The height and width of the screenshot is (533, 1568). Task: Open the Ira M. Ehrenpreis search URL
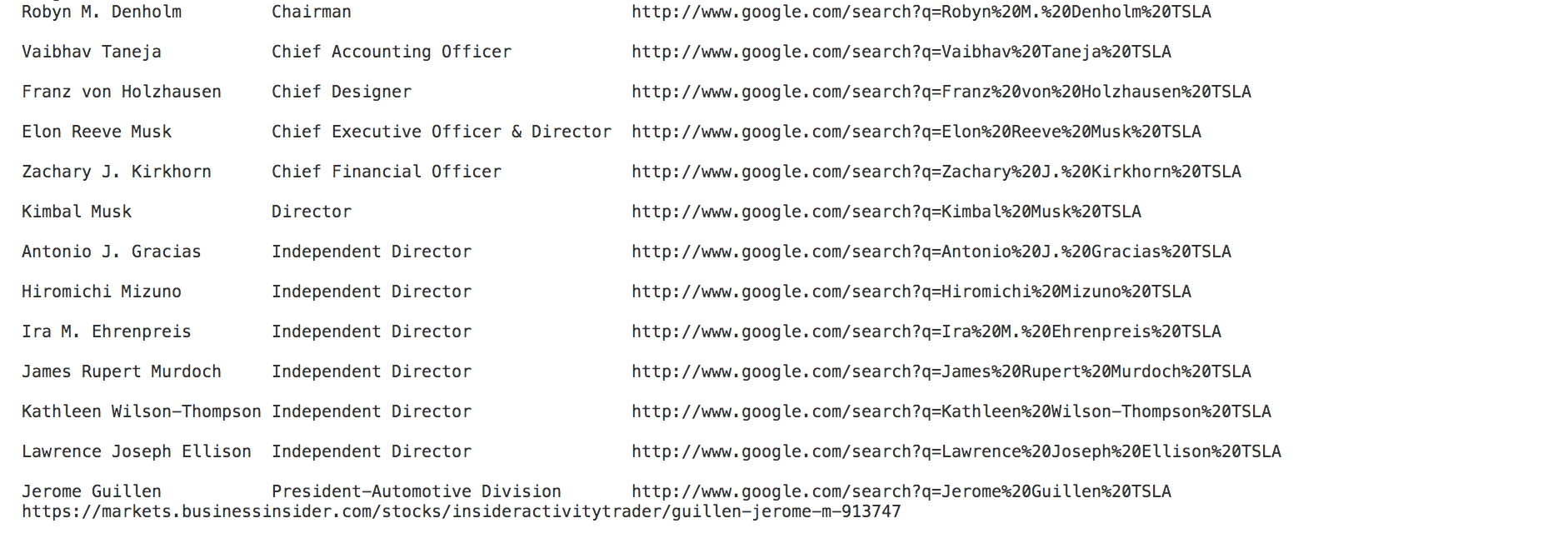pos(926,331)
